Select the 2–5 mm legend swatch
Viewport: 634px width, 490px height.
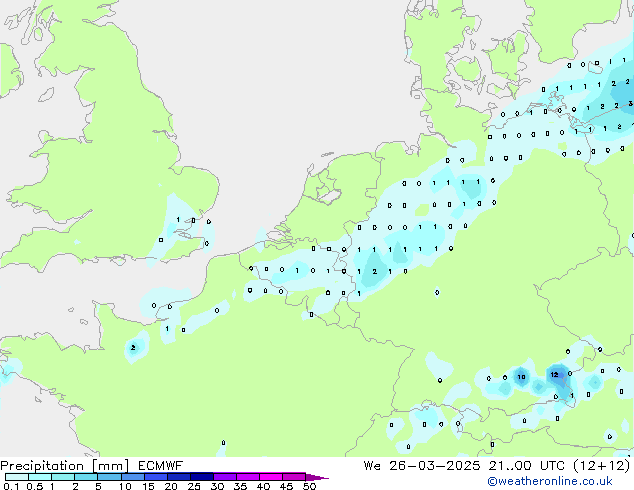pos(86,477)
